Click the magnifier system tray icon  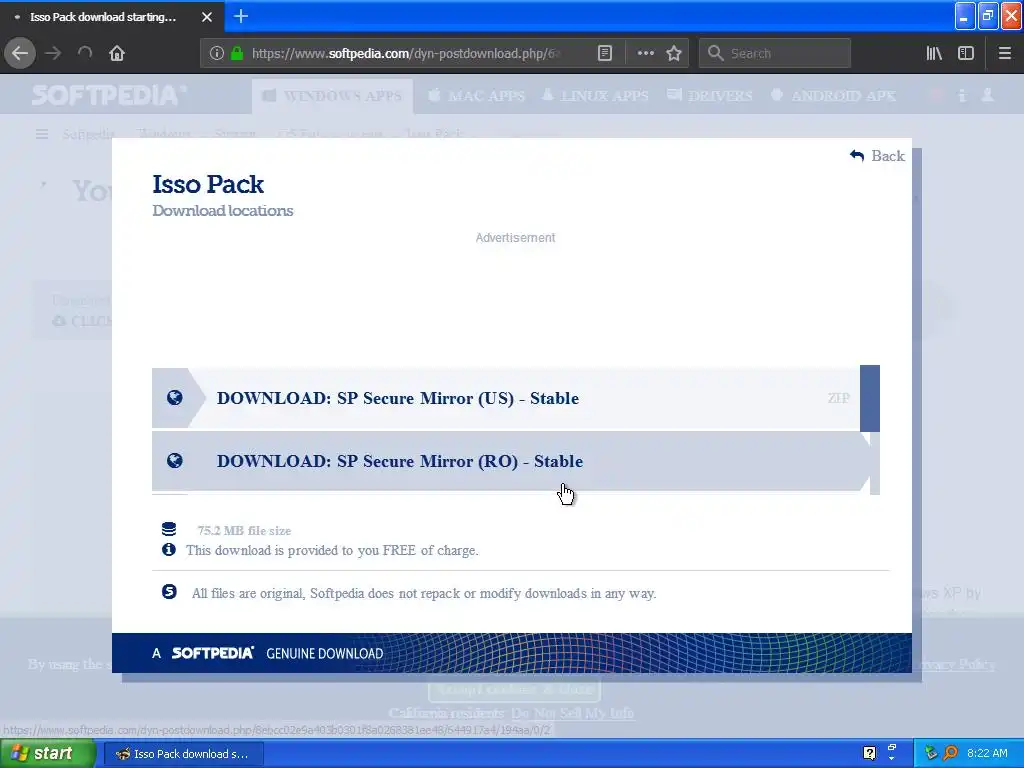point(950,754)
